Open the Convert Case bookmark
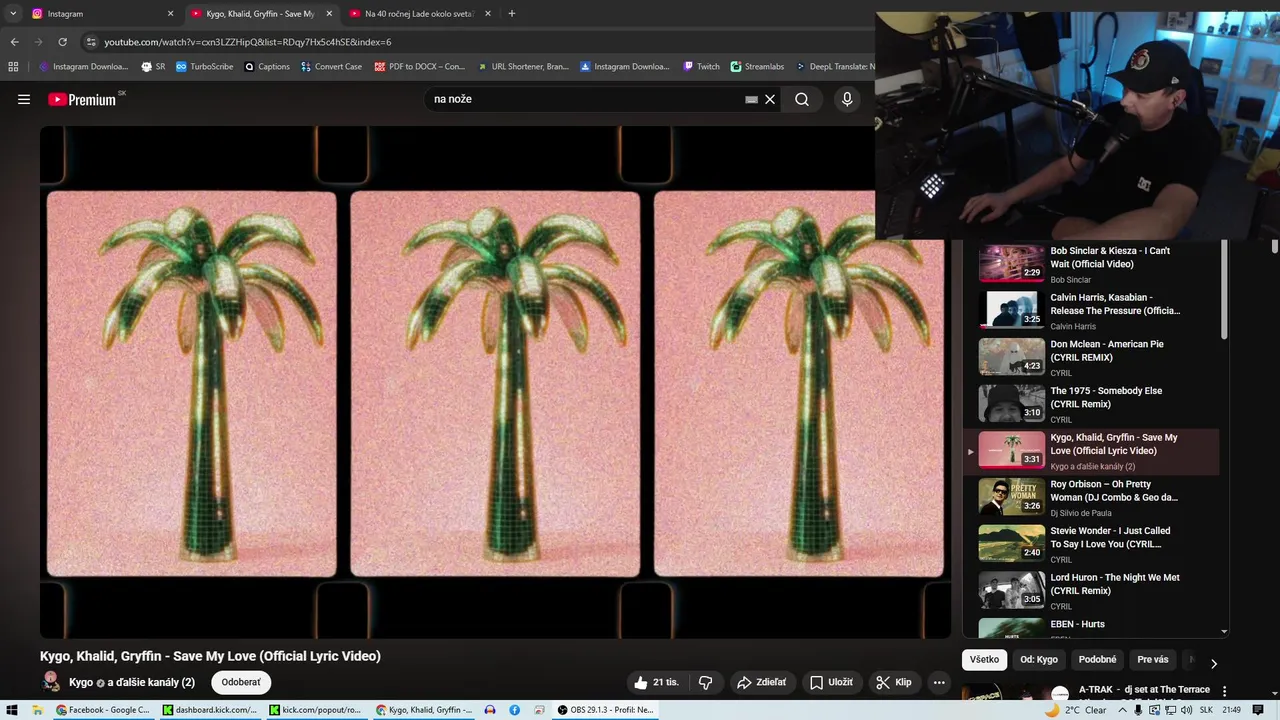 (331, 67)
